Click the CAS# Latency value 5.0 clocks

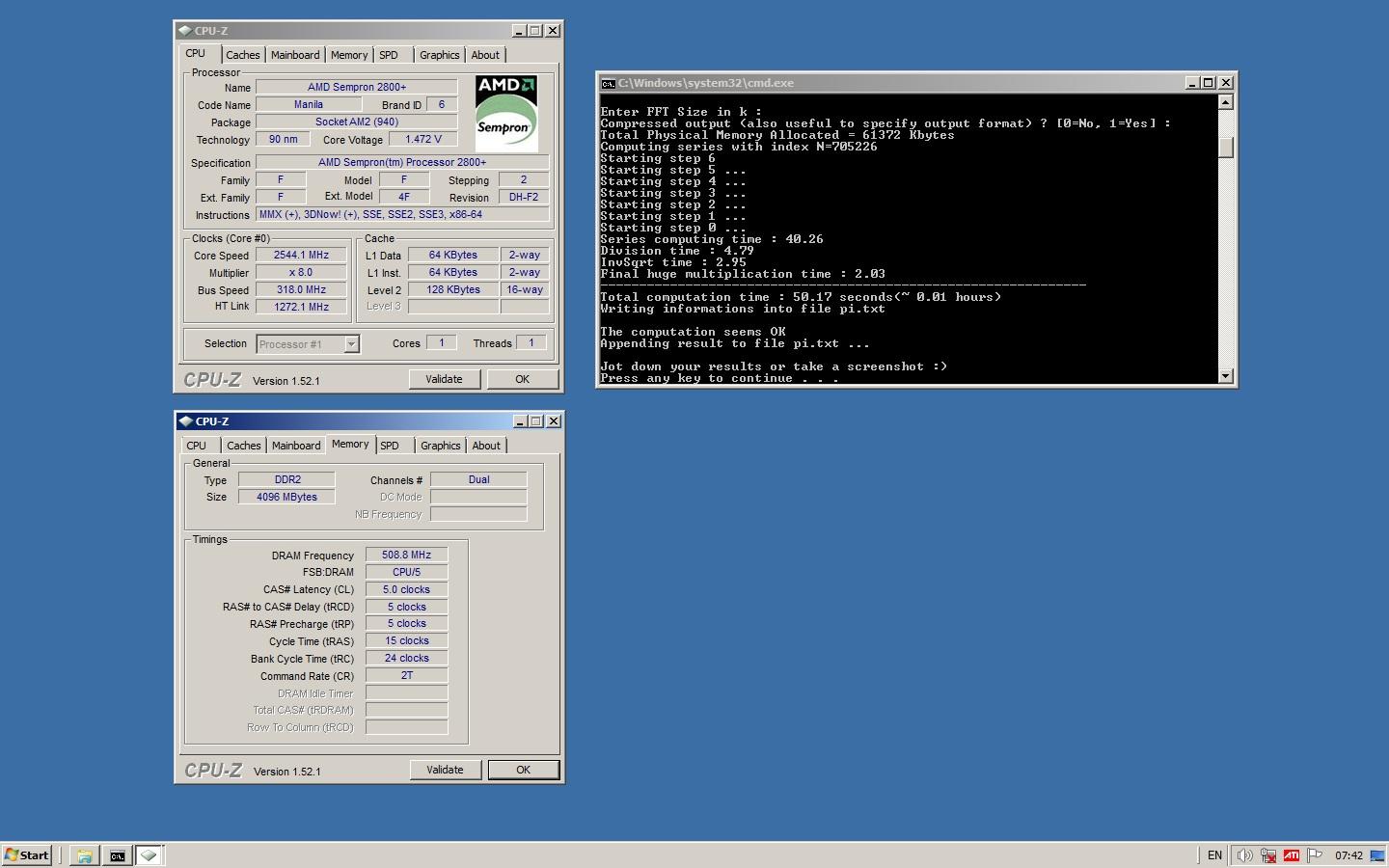(407, 589)
